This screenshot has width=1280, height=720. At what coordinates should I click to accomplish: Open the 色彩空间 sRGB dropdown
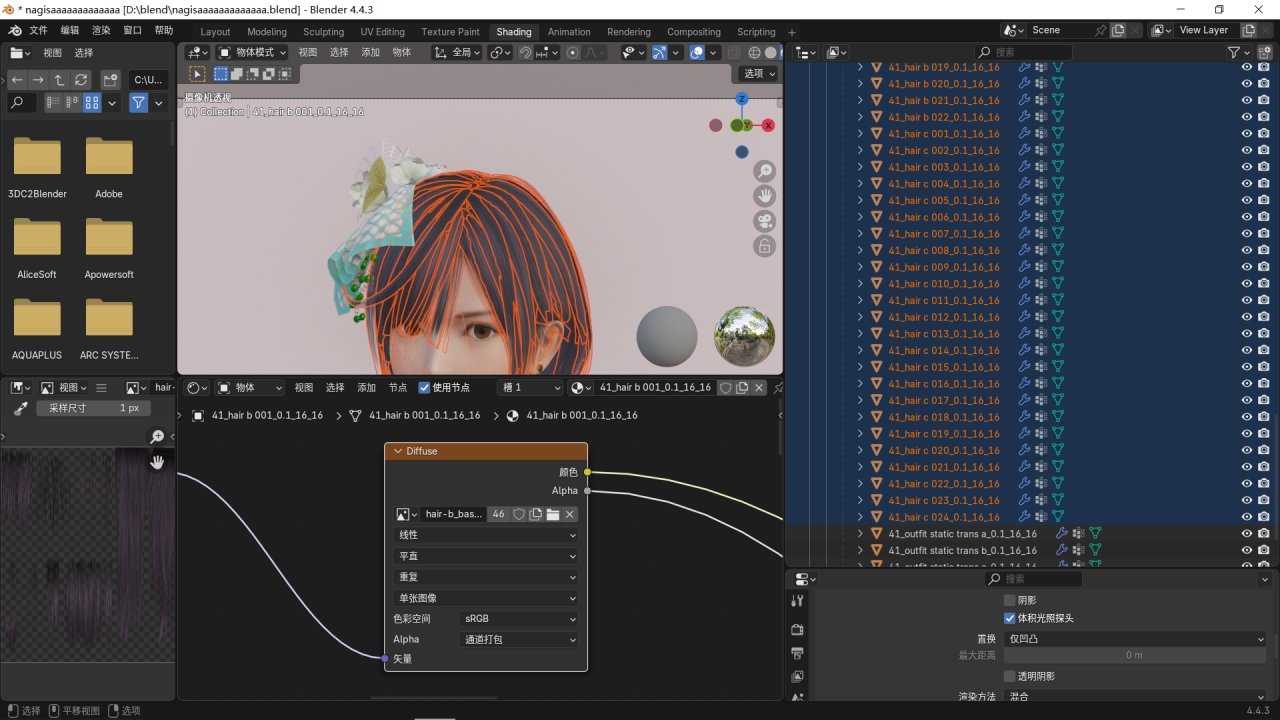coord(519,619)
